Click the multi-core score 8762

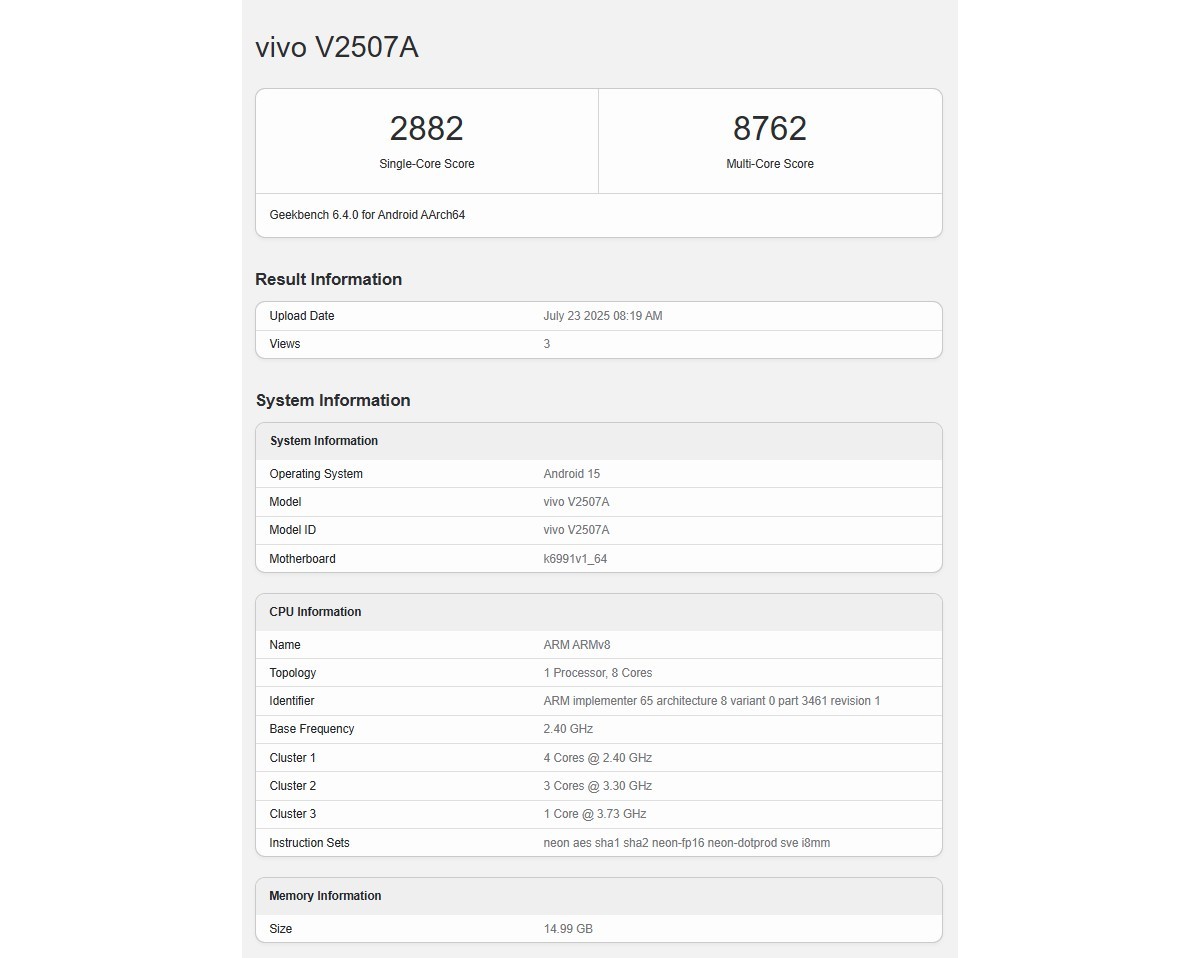tap(769, 129)
